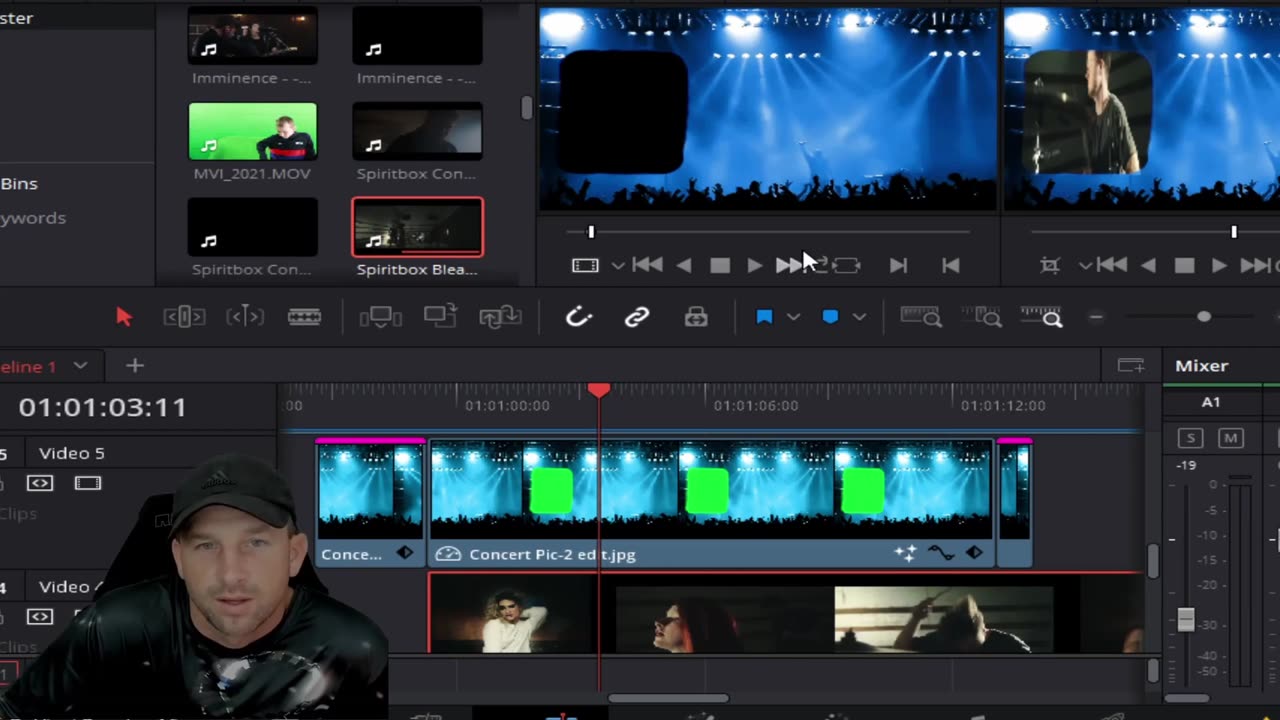Toggle the Linked Selection chain icon
1280x720 pixels.
637,317
